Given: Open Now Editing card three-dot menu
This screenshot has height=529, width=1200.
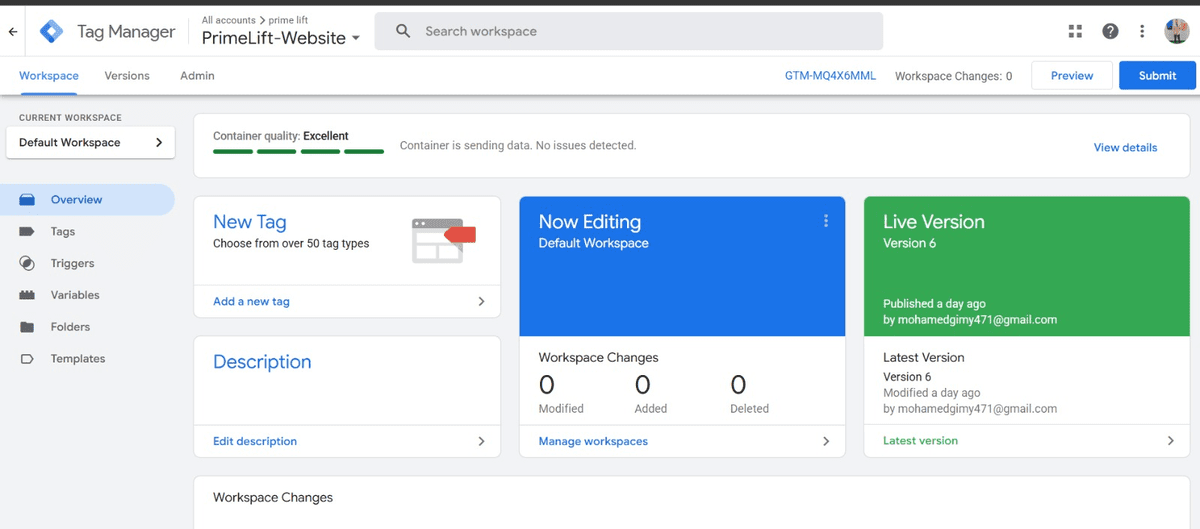Looking at the screenshot, I should pyautogui.click(x=825, y=221).
